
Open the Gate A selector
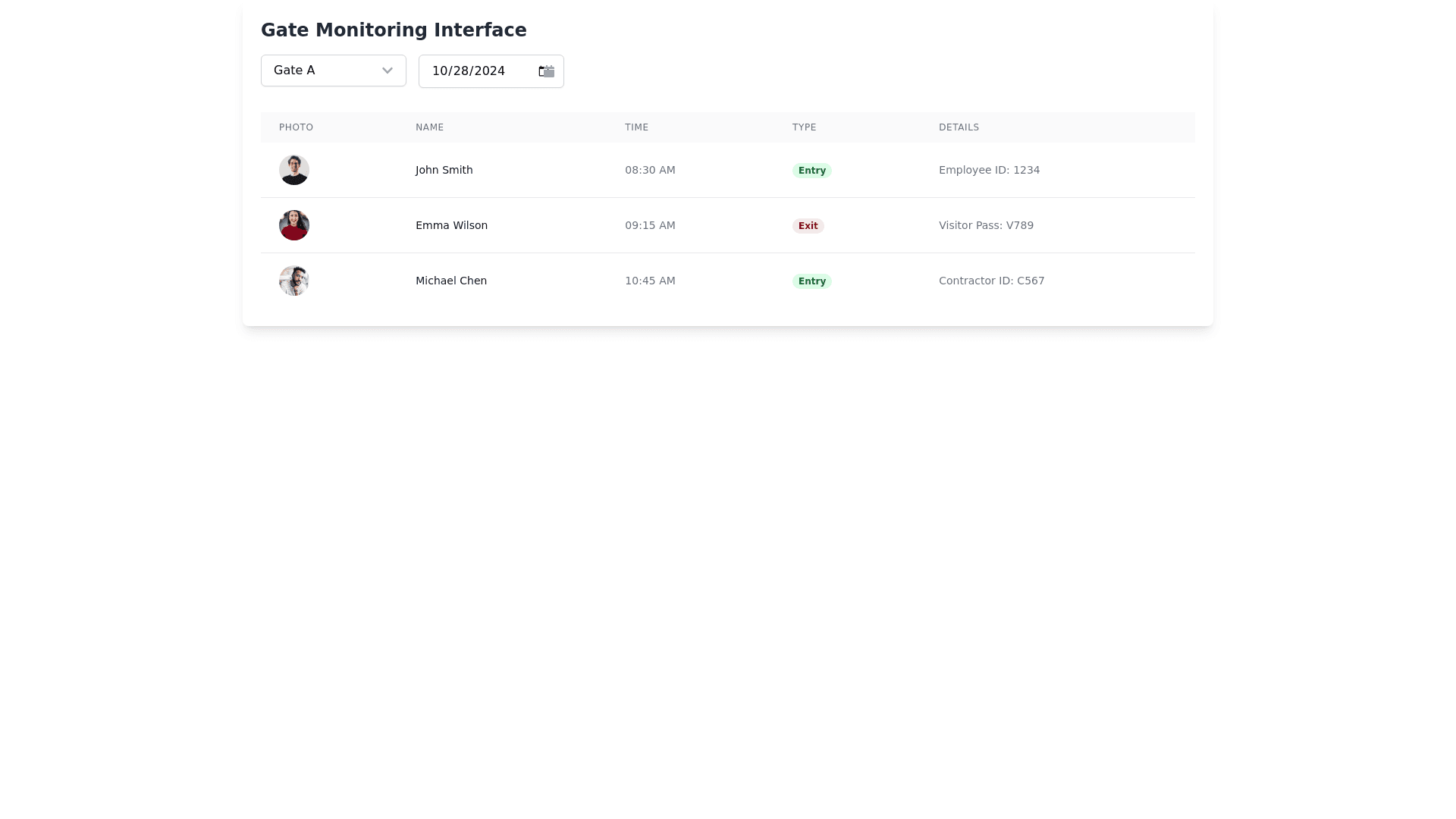(x=333, y=71)
